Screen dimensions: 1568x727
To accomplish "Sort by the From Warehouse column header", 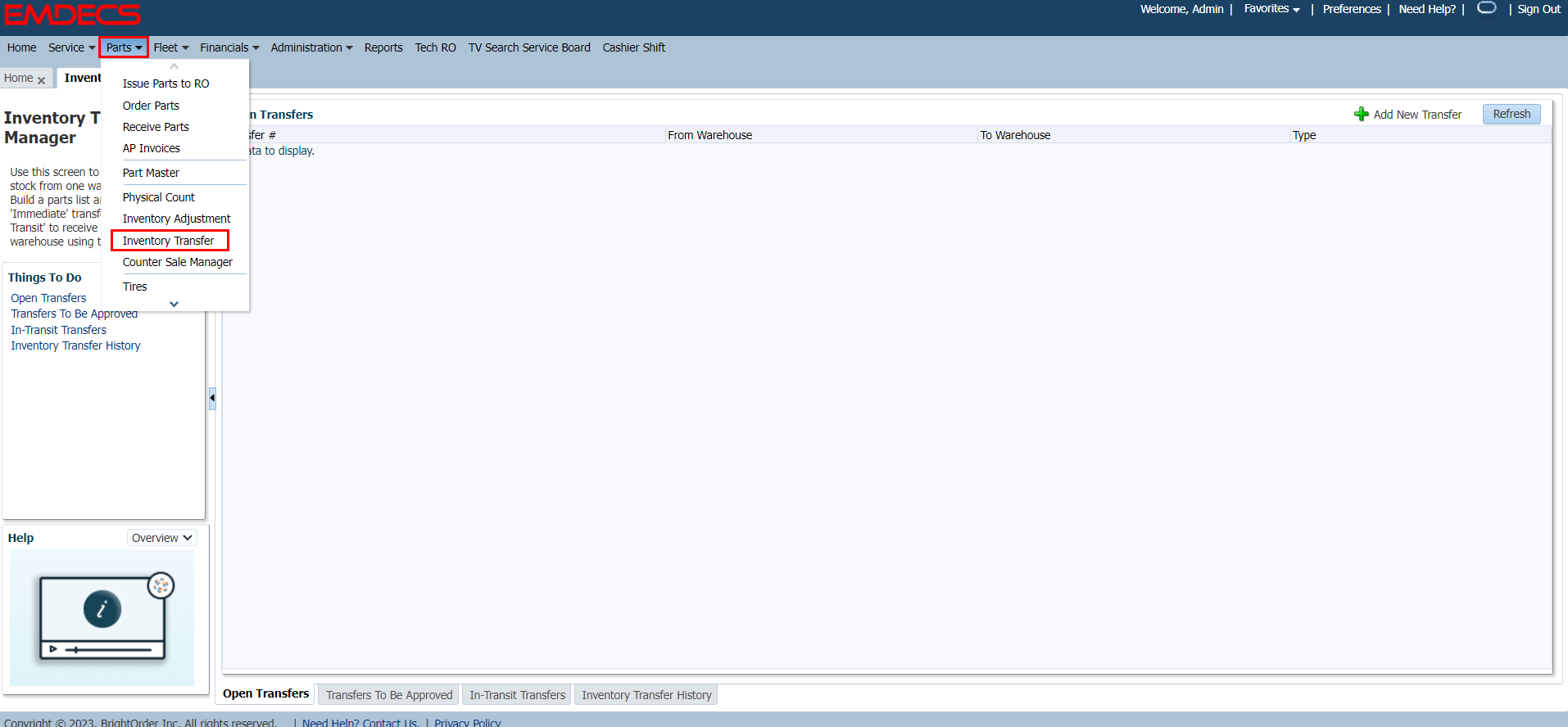I will pyautogui.click(x=821, y=135).
